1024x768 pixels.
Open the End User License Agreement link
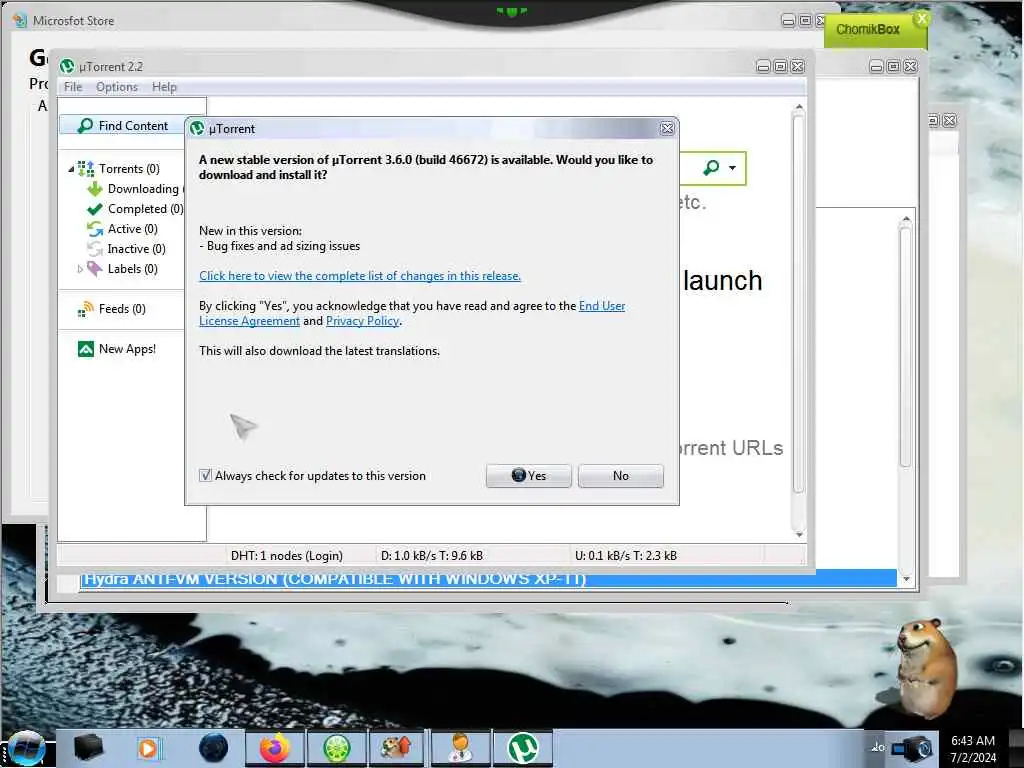412,313
